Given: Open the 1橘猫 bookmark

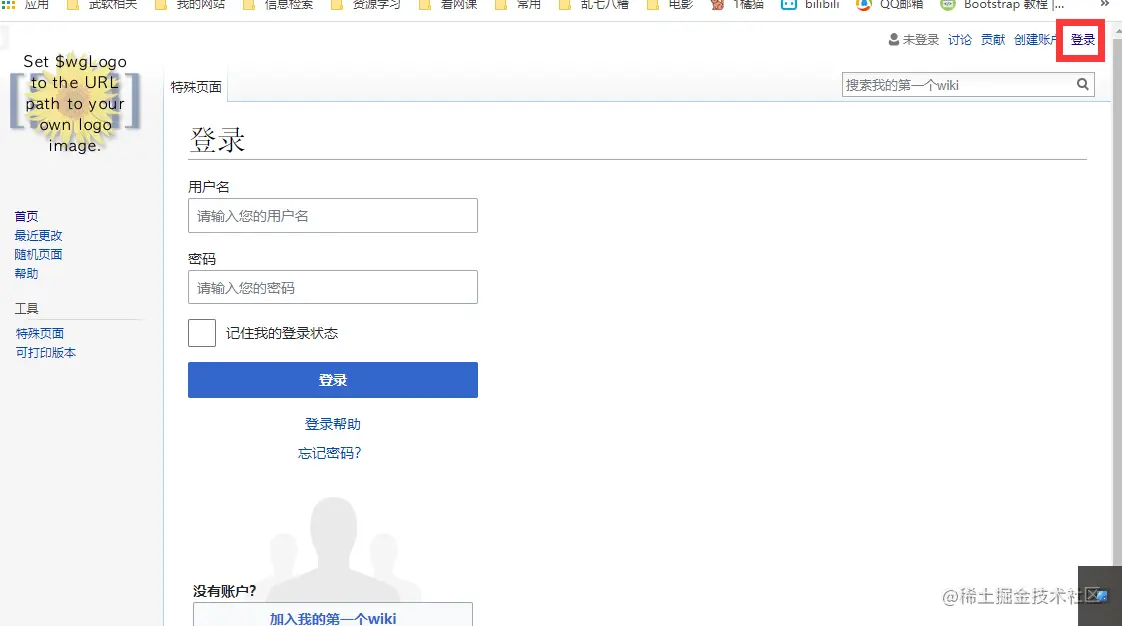Looking at the screenshot, I should coord(737,4).
